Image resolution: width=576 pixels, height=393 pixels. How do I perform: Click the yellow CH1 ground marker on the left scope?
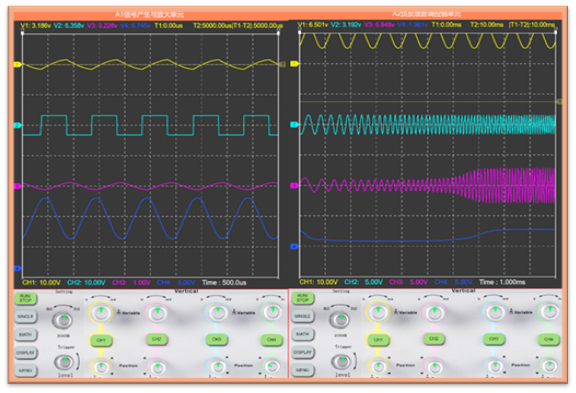coord(17,65)
